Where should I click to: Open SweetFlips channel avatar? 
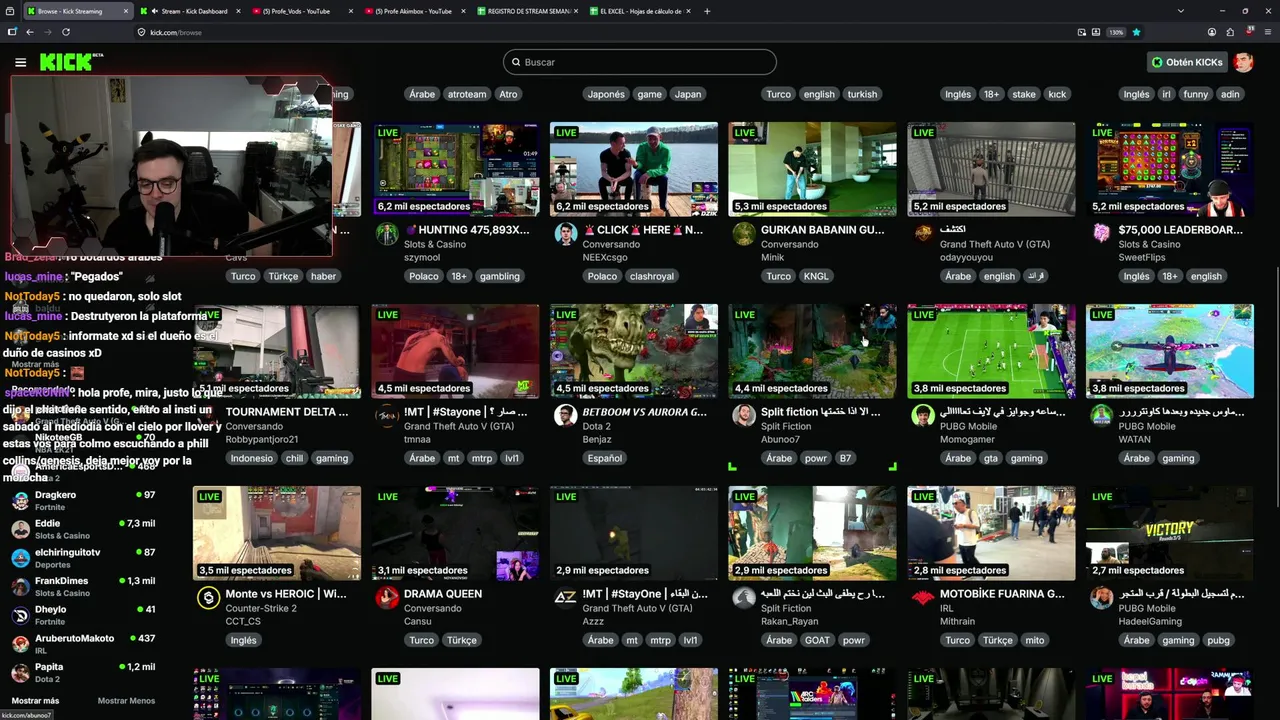[x=1101, y=234]
